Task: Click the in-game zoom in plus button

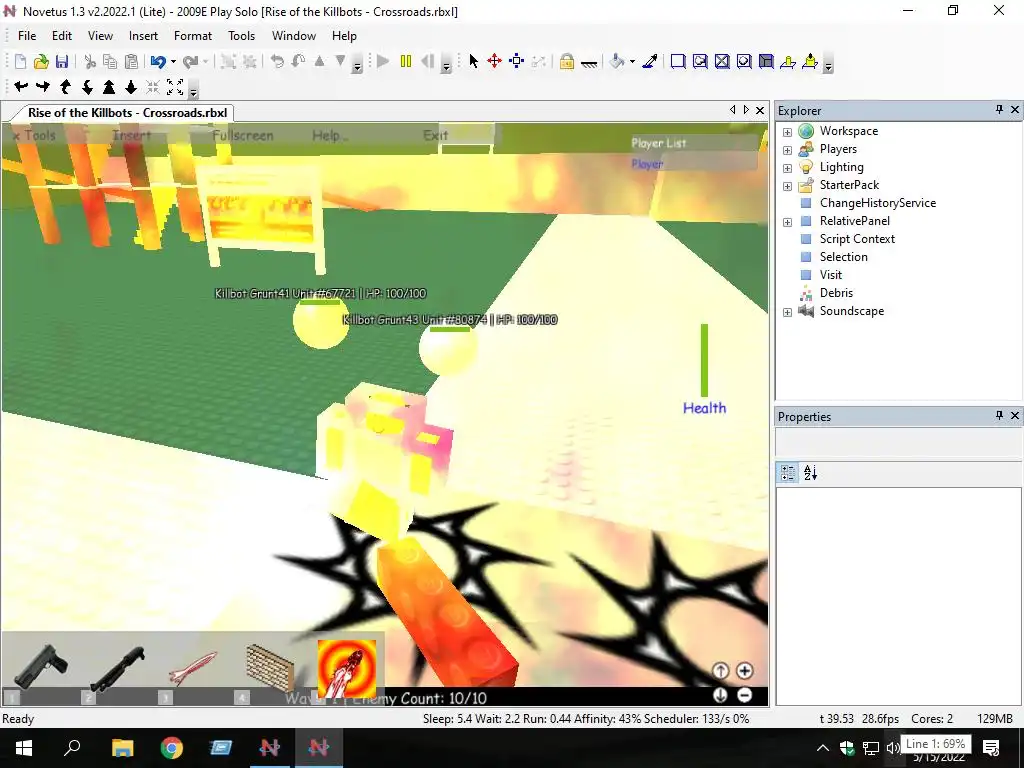Action: (744, 671)
